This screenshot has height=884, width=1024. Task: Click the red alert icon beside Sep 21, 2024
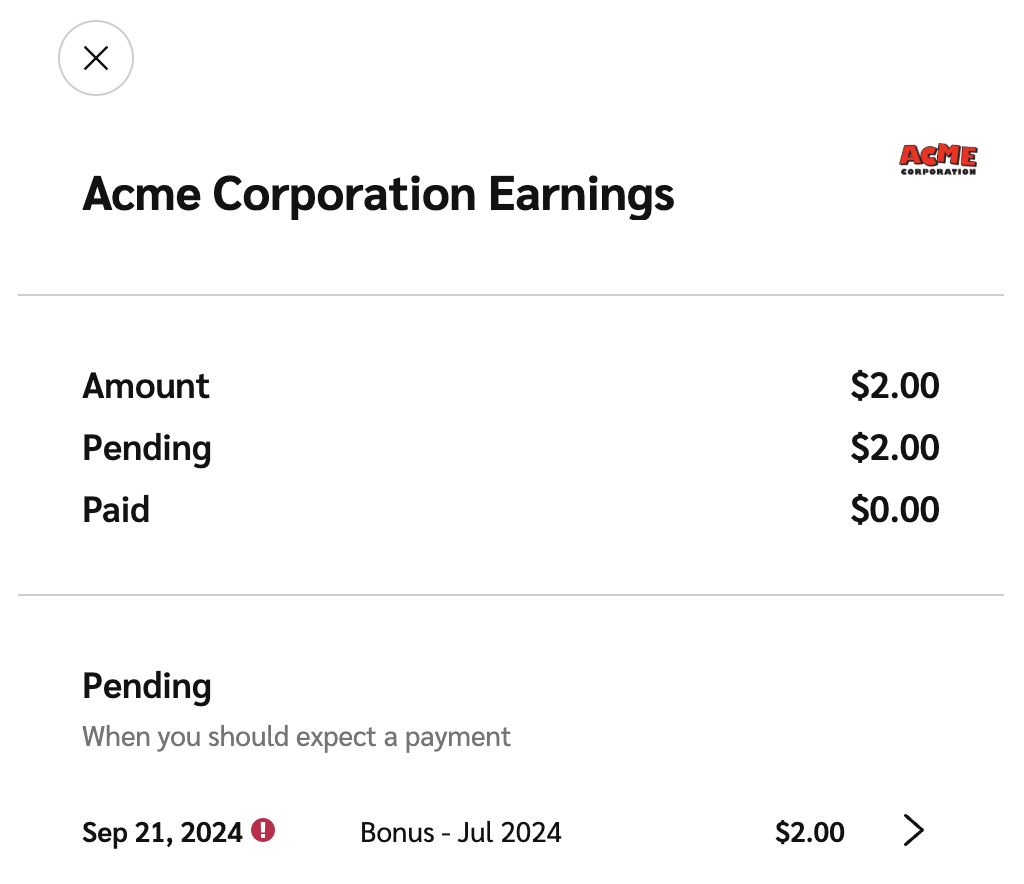pyautogui.click(x=263, y=830)
